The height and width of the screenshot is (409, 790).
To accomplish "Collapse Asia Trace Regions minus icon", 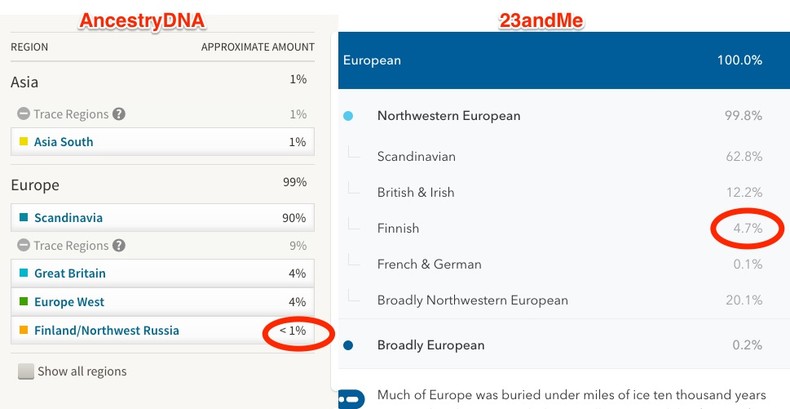I will (23, 114).
